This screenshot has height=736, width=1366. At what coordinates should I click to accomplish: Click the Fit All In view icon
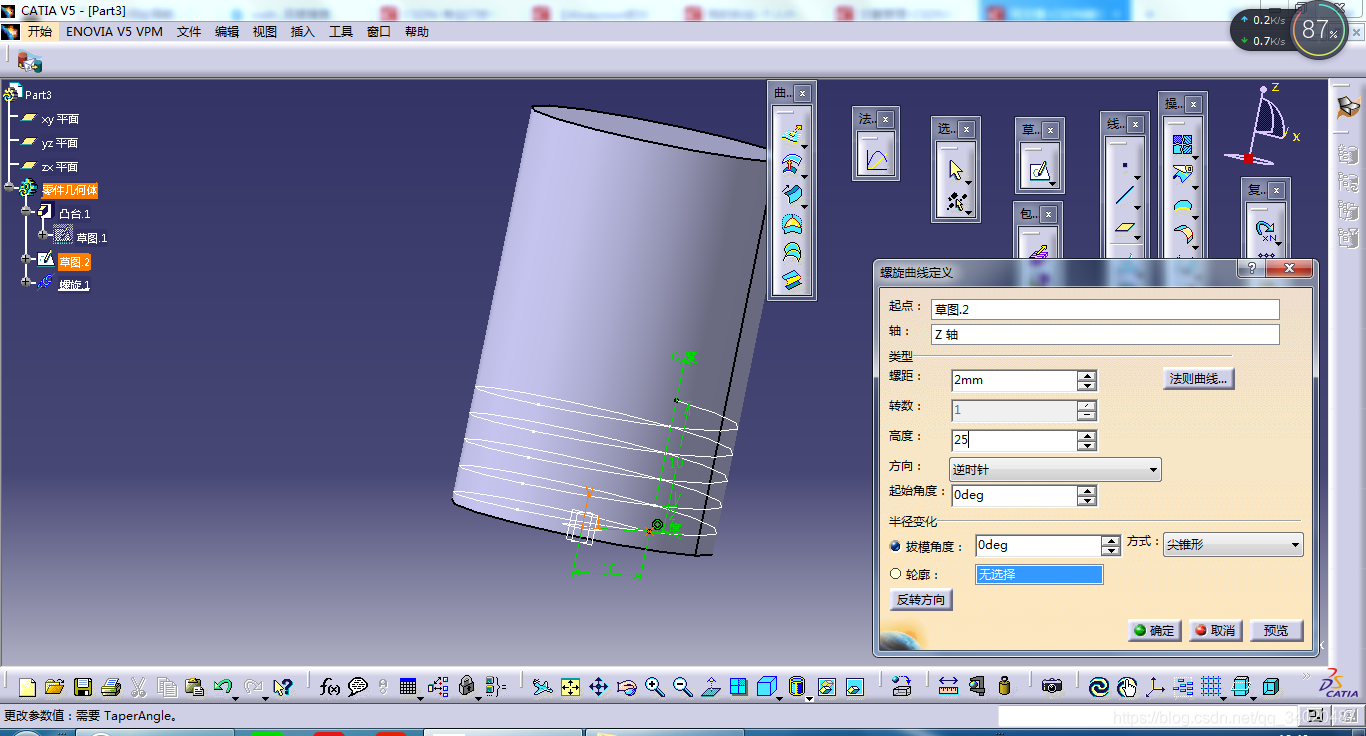pos(570,687)
